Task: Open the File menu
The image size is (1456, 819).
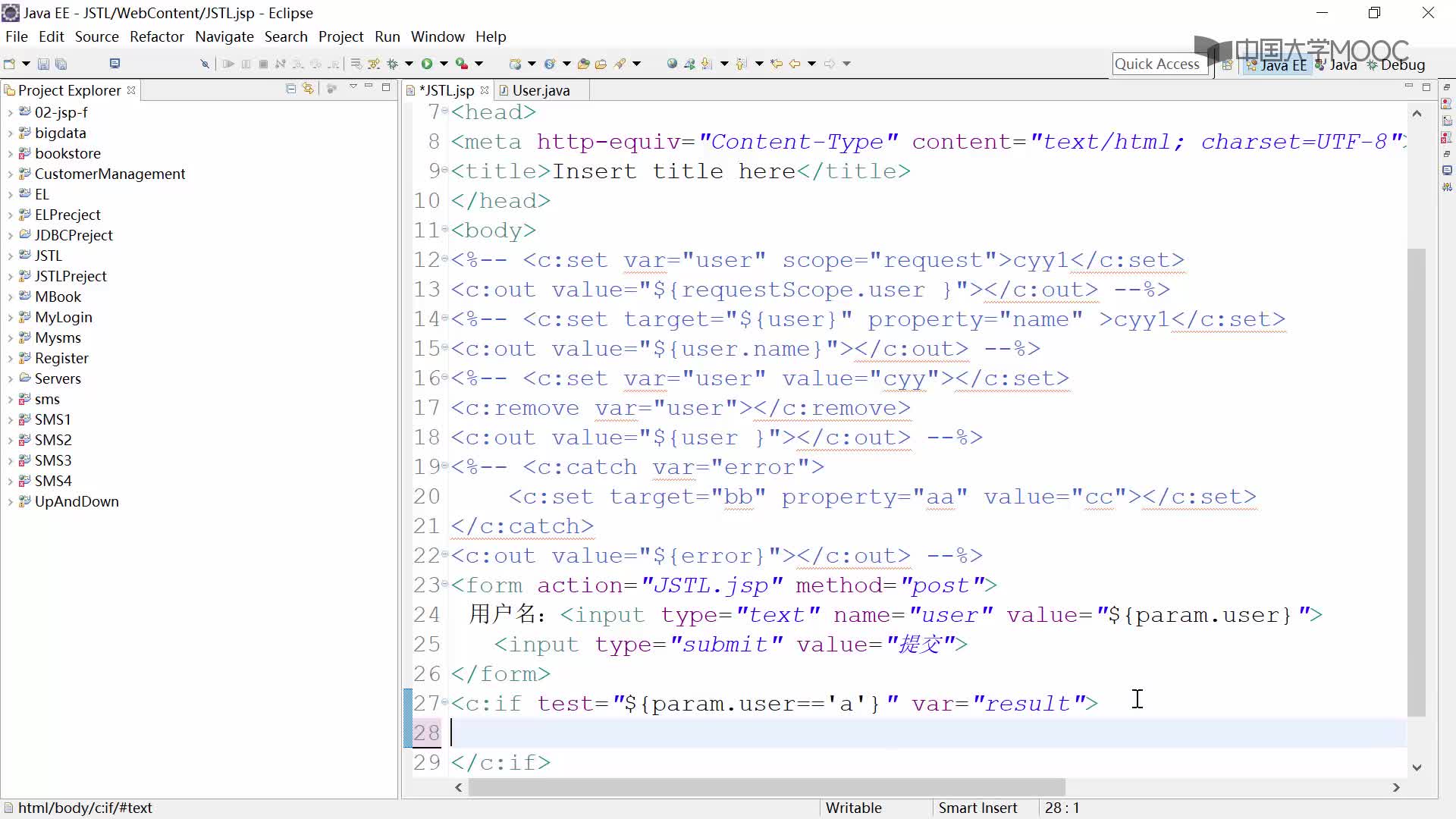Action: coord(16,36)
